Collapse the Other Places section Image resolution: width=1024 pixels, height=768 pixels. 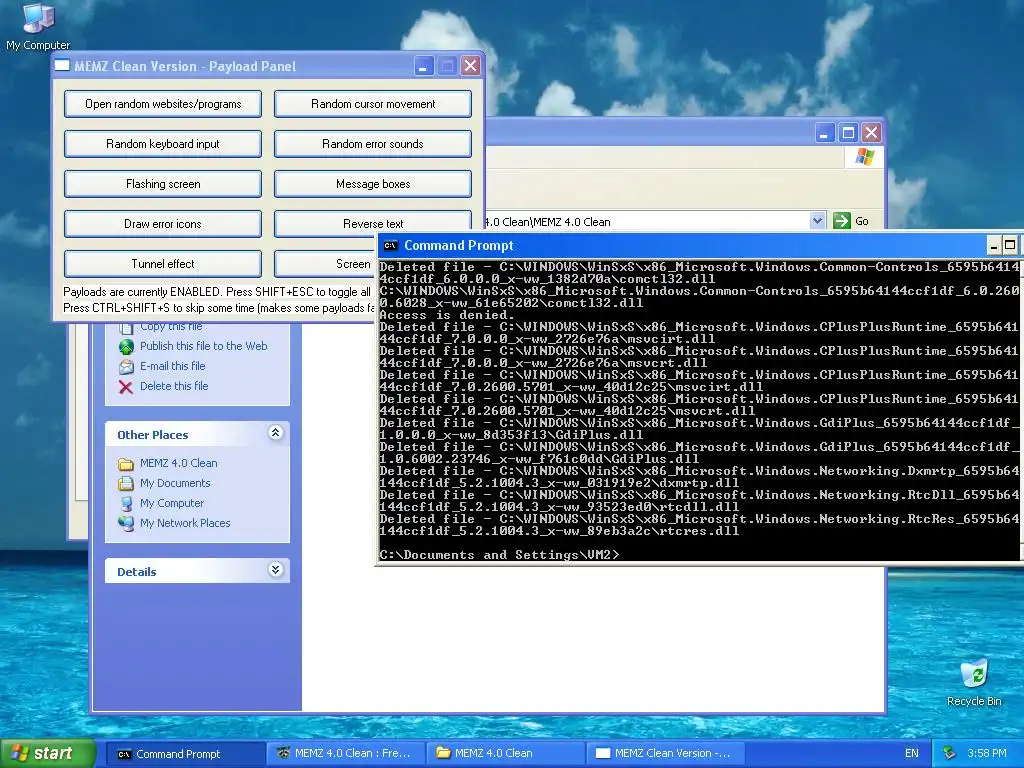(x=276, y=433)
